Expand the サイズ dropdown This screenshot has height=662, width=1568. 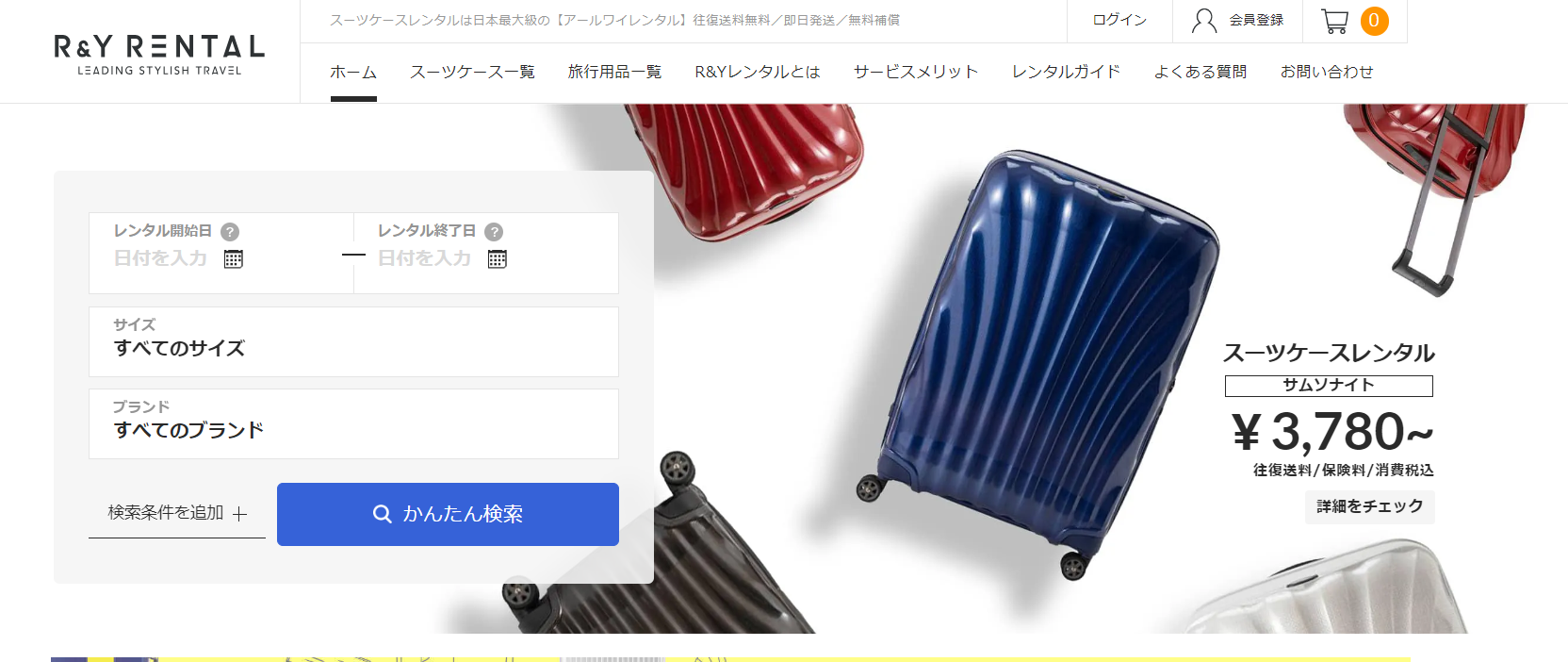point(353,341)
